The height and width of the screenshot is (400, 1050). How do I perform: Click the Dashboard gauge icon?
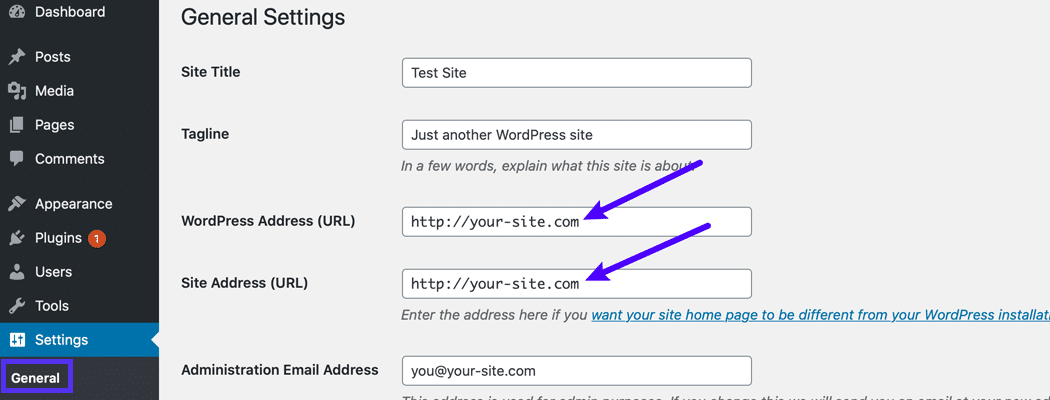16,12
